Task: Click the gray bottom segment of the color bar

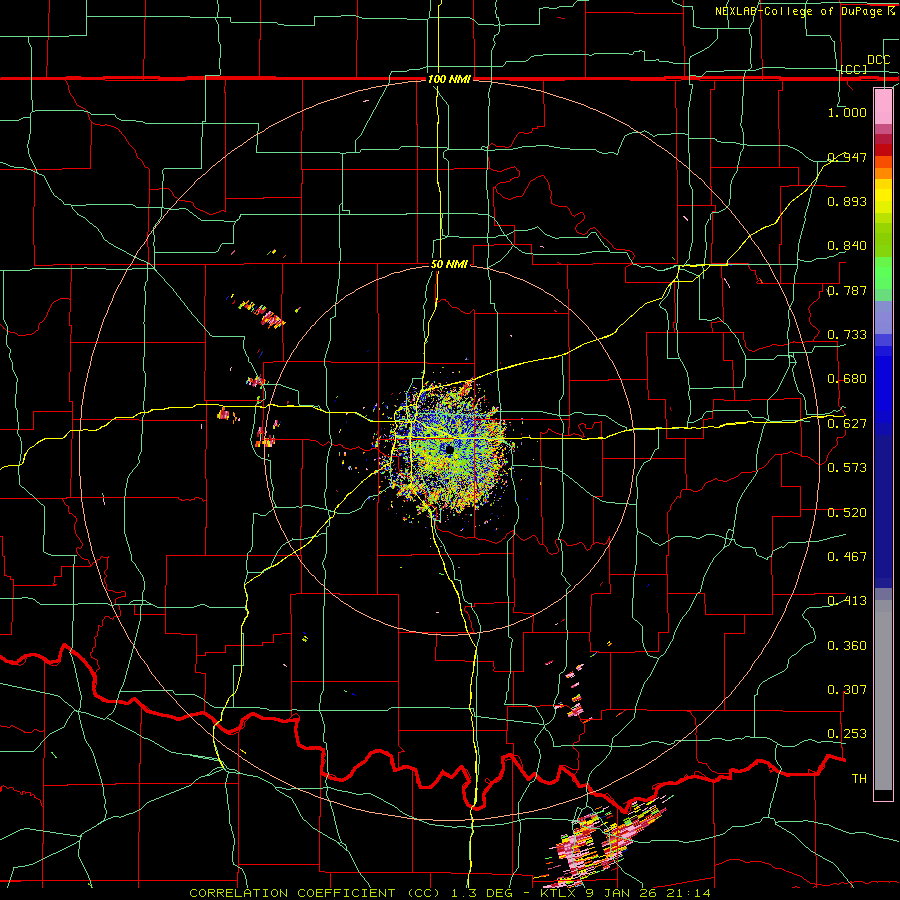Action: pyautogui.click(x=883, y=695)
